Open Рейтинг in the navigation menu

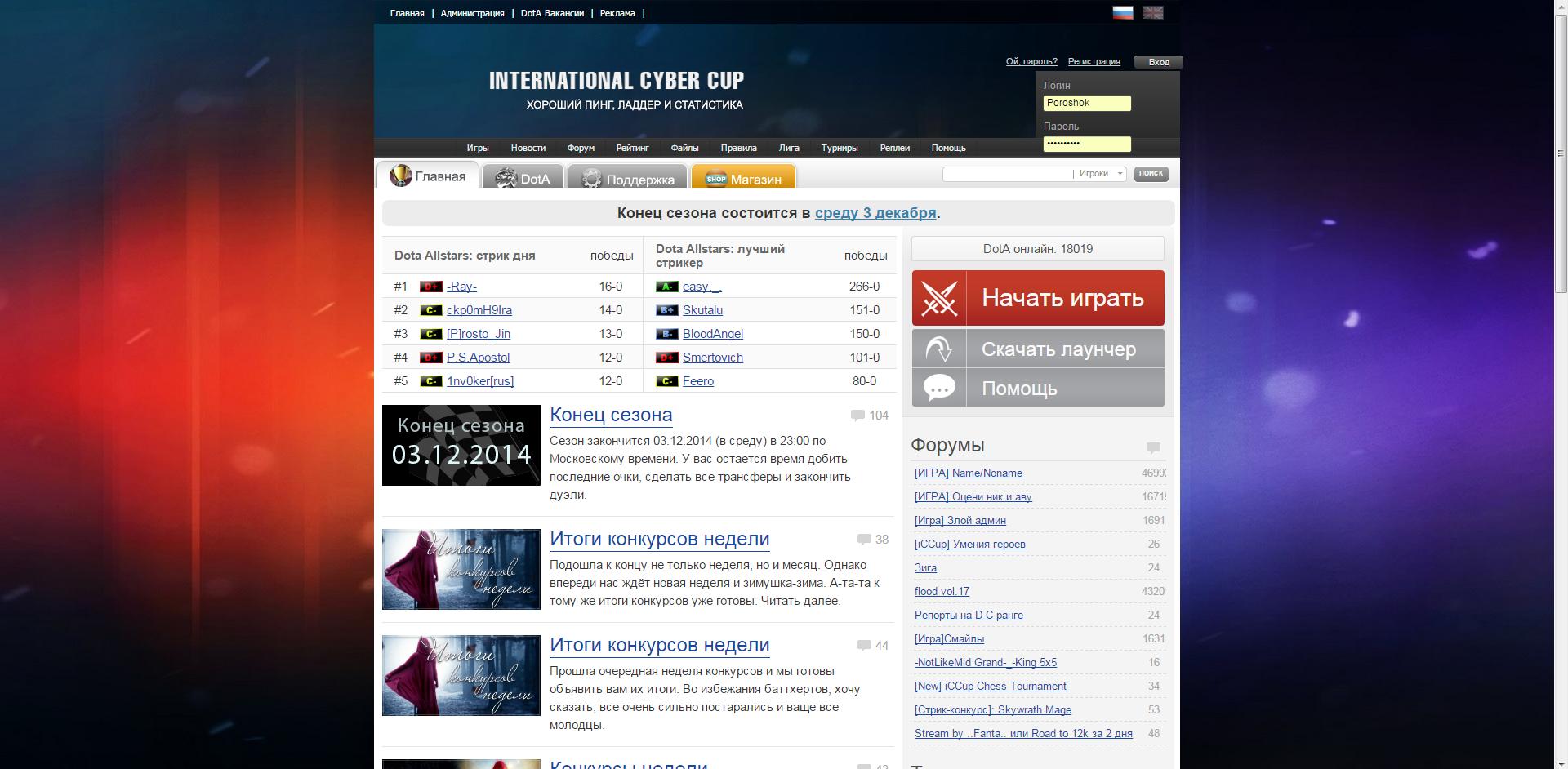[x=632, y=148]
